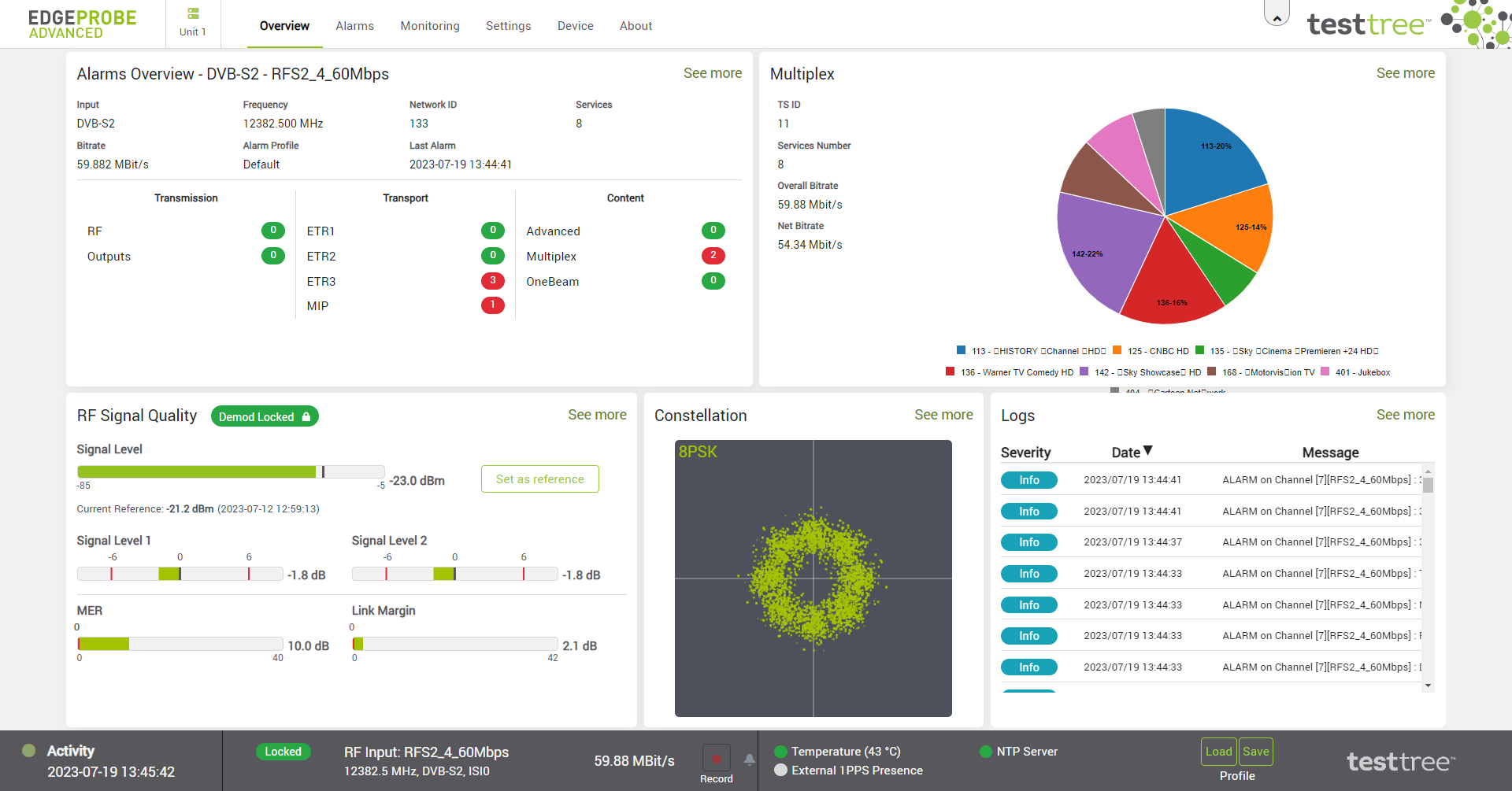This screenshot has width=1512, height=791.
Task: Click the Temperature status indicator dot
Action: [x=781, y=752]
